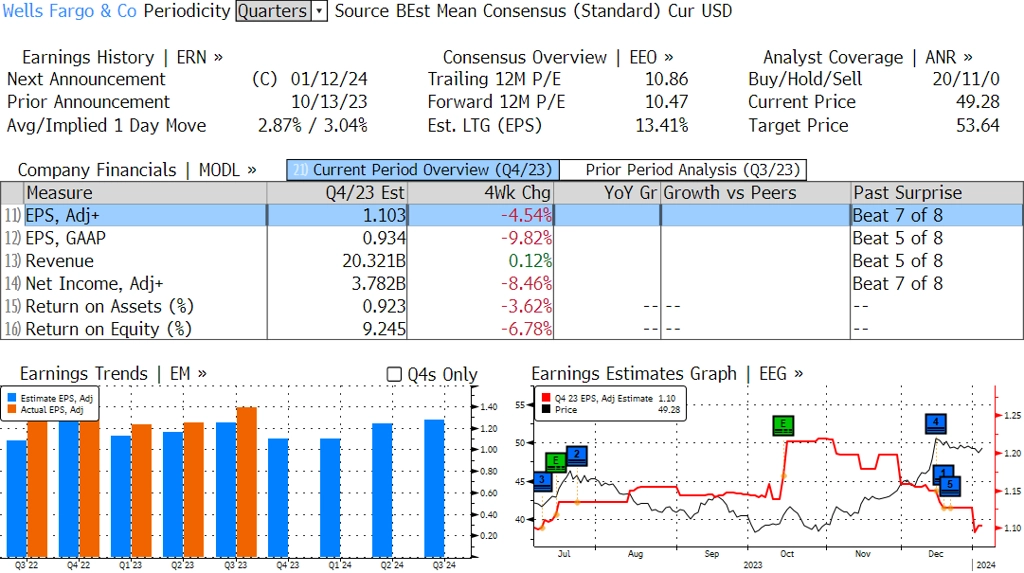The height and width of the screenshot is (573, 1024).
Task: Click Est. LTG (EPS) value 13.41%
Action: coord(662,125)
